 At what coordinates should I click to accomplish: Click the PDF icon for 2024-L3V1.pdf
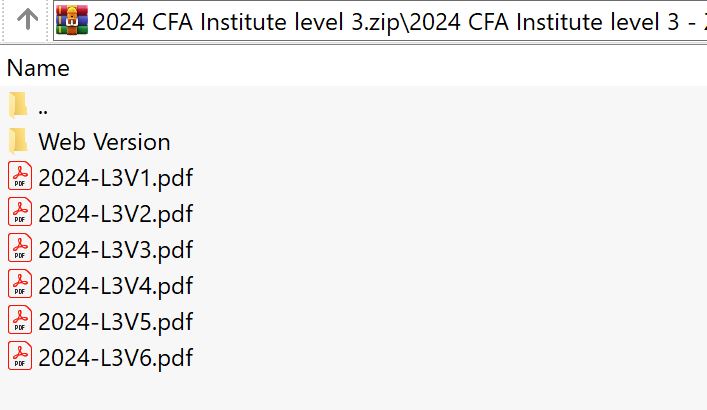[19, 177]
